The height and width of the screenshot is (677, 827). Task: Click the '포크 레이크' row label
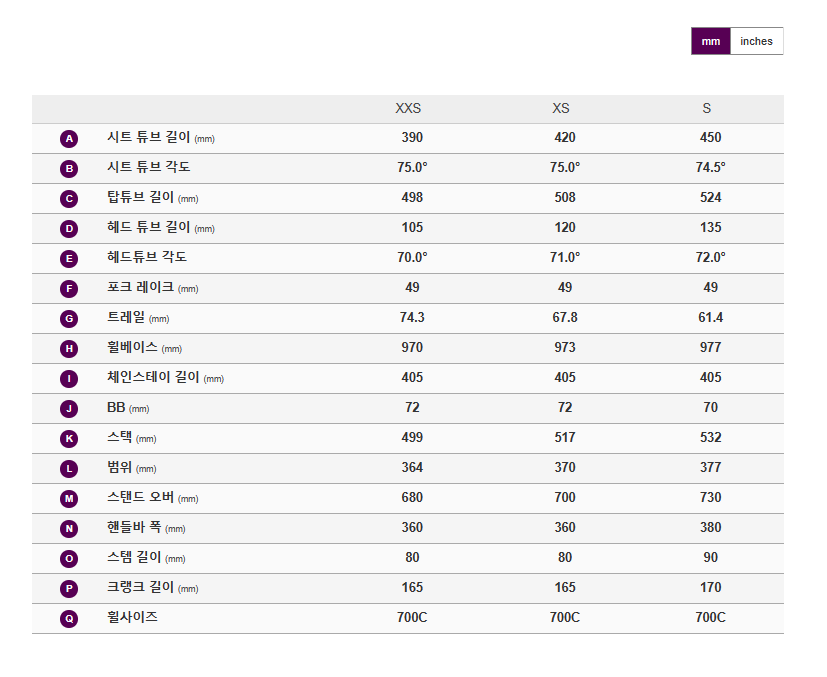tap(140, 287)
